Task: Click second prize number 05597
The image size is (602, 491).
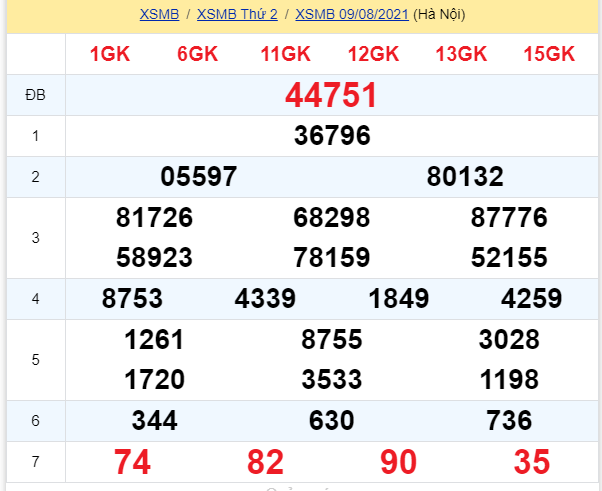Action: pos(198,177)
